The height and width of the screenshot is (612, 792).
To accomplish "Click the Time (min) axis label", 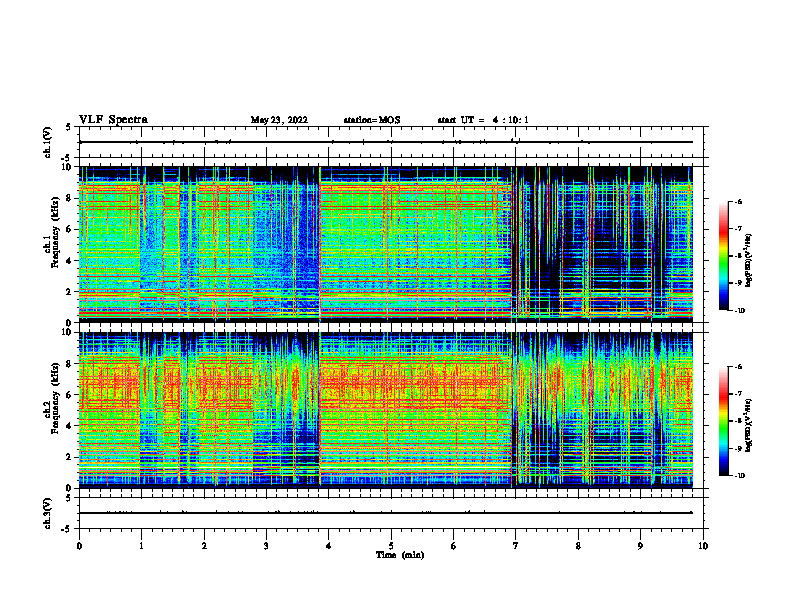I will [400, 555].
